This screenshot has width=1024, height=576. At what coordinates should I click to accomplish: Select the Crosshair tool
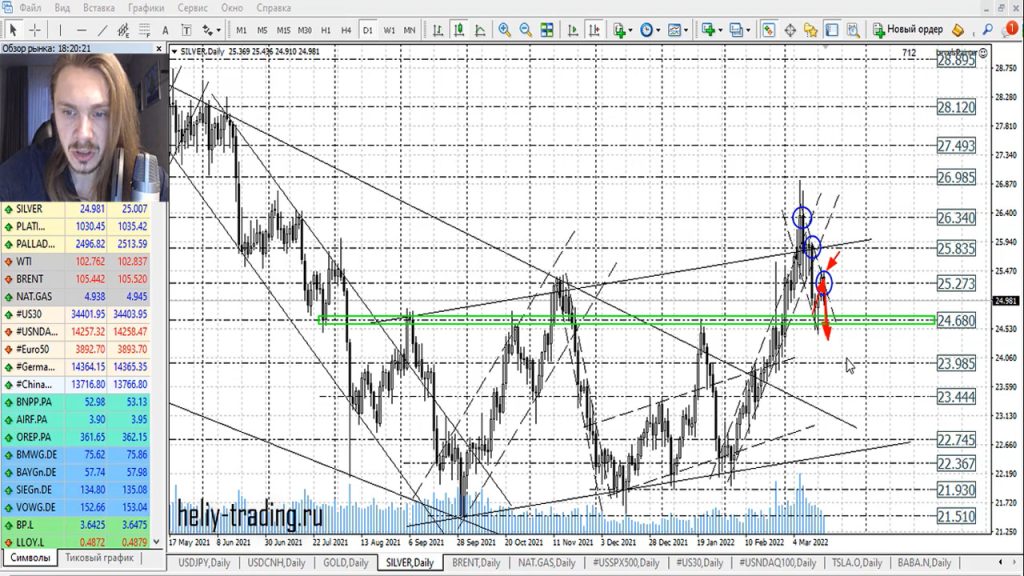click(x=35, y=30)
